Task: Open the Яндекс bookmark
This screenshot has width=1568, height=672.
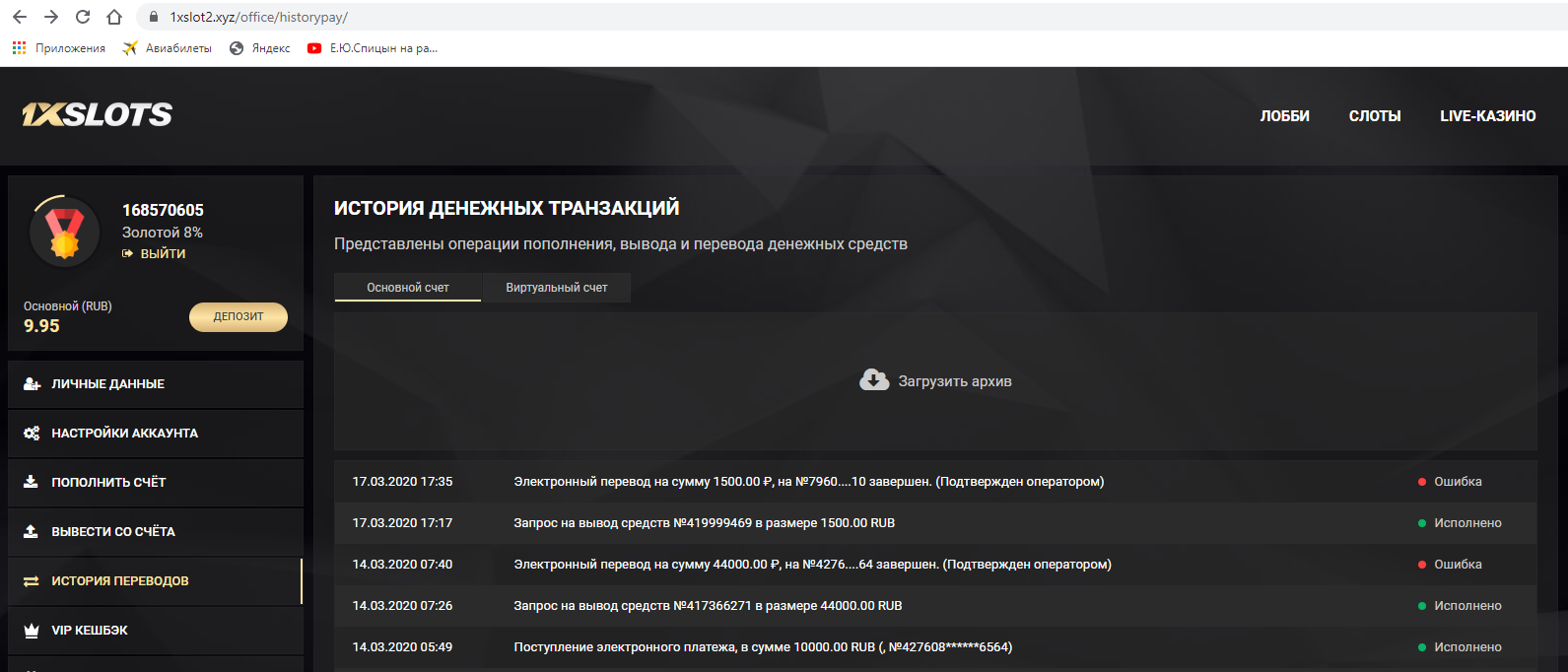Action: point(260,48)
